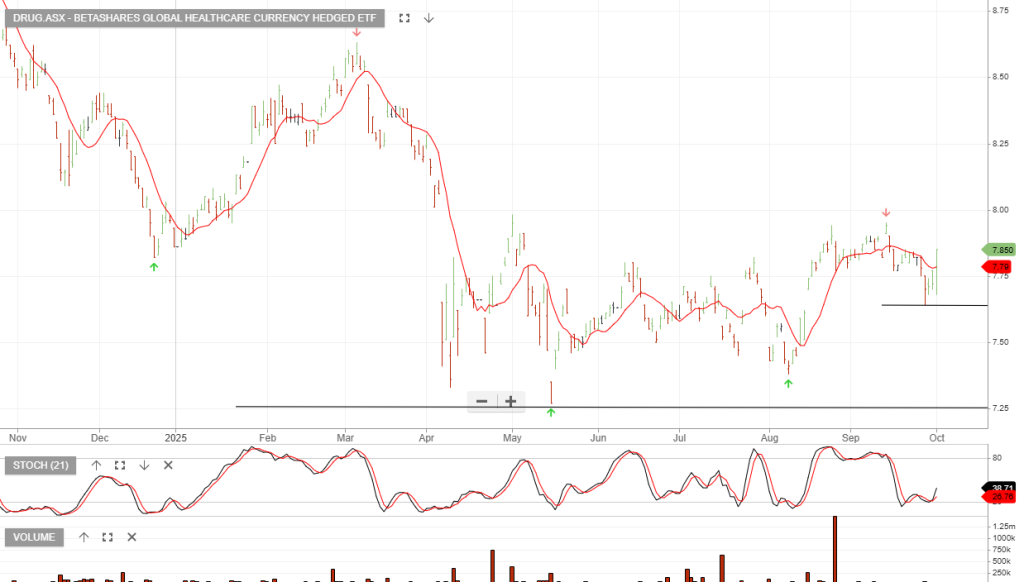Maximize the STOCH (21) indicator panel
Viewport: 1024px width, 582px height.
pyautogui.click(x=120, y=465)
